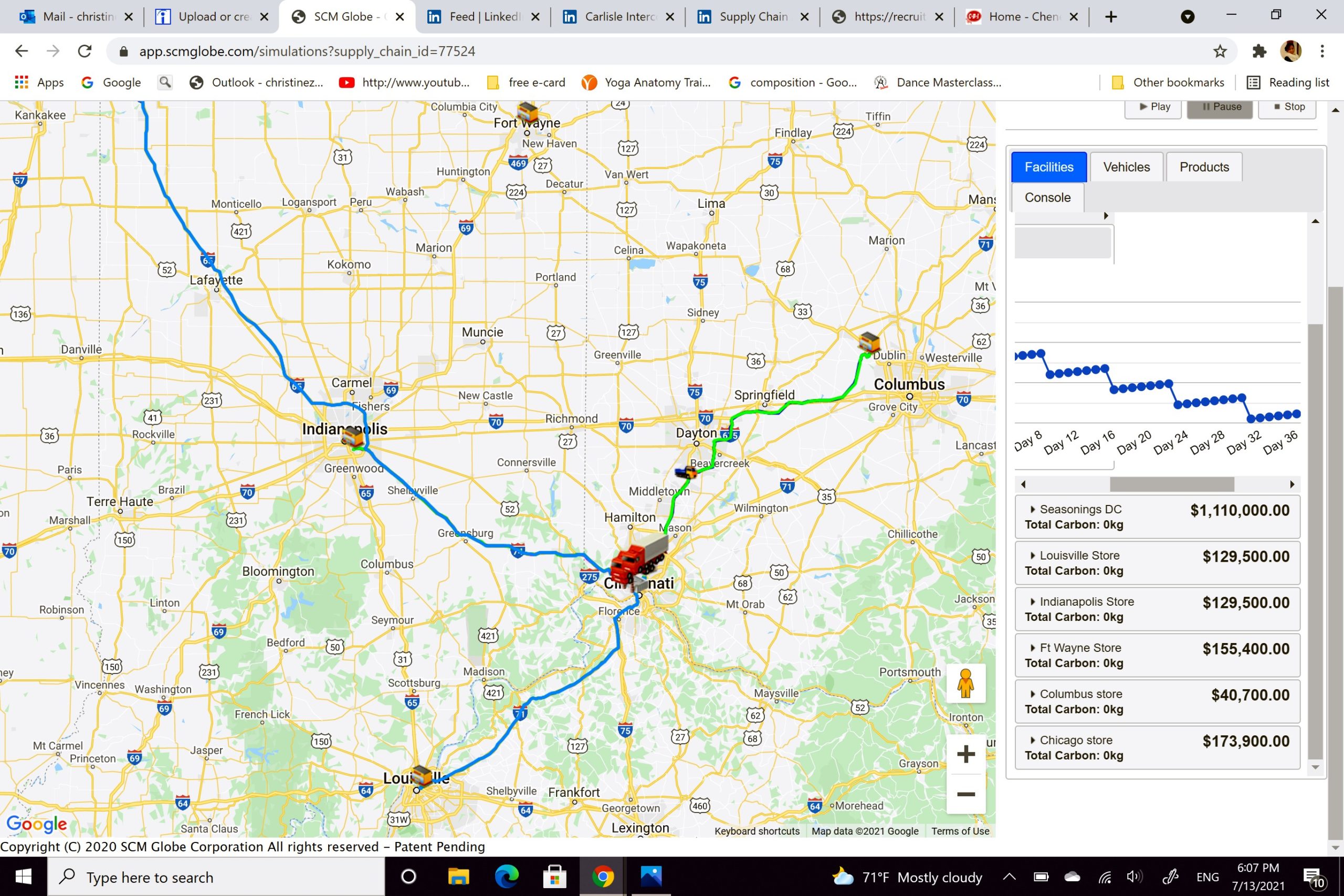Close the SCM Globe browser tab
This screenshot has height=896, width=1344.
coord(400,17)
